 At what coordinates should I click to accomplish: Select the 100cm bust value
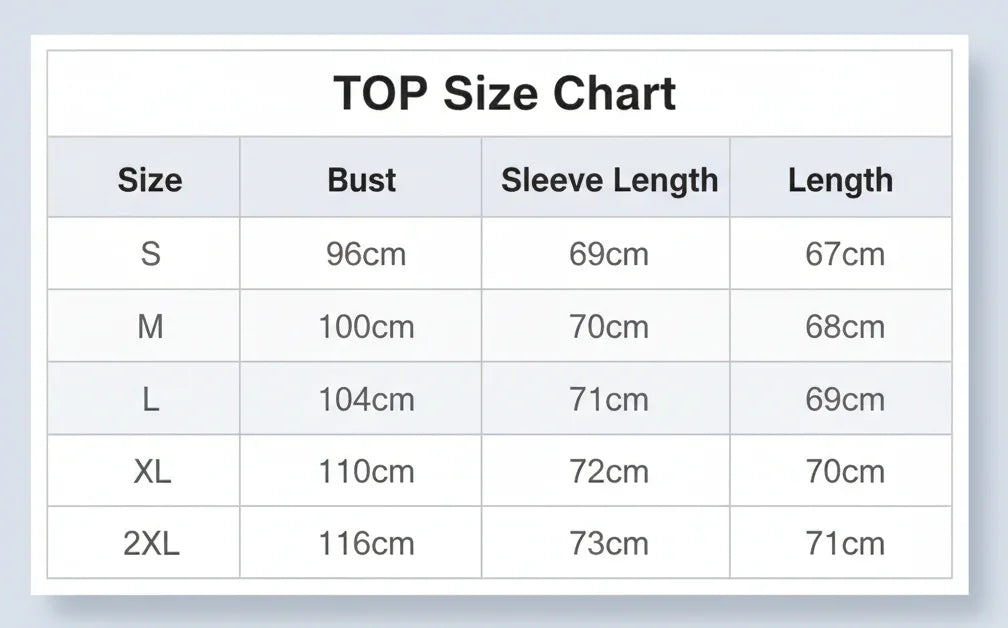(x=366, y=327)
